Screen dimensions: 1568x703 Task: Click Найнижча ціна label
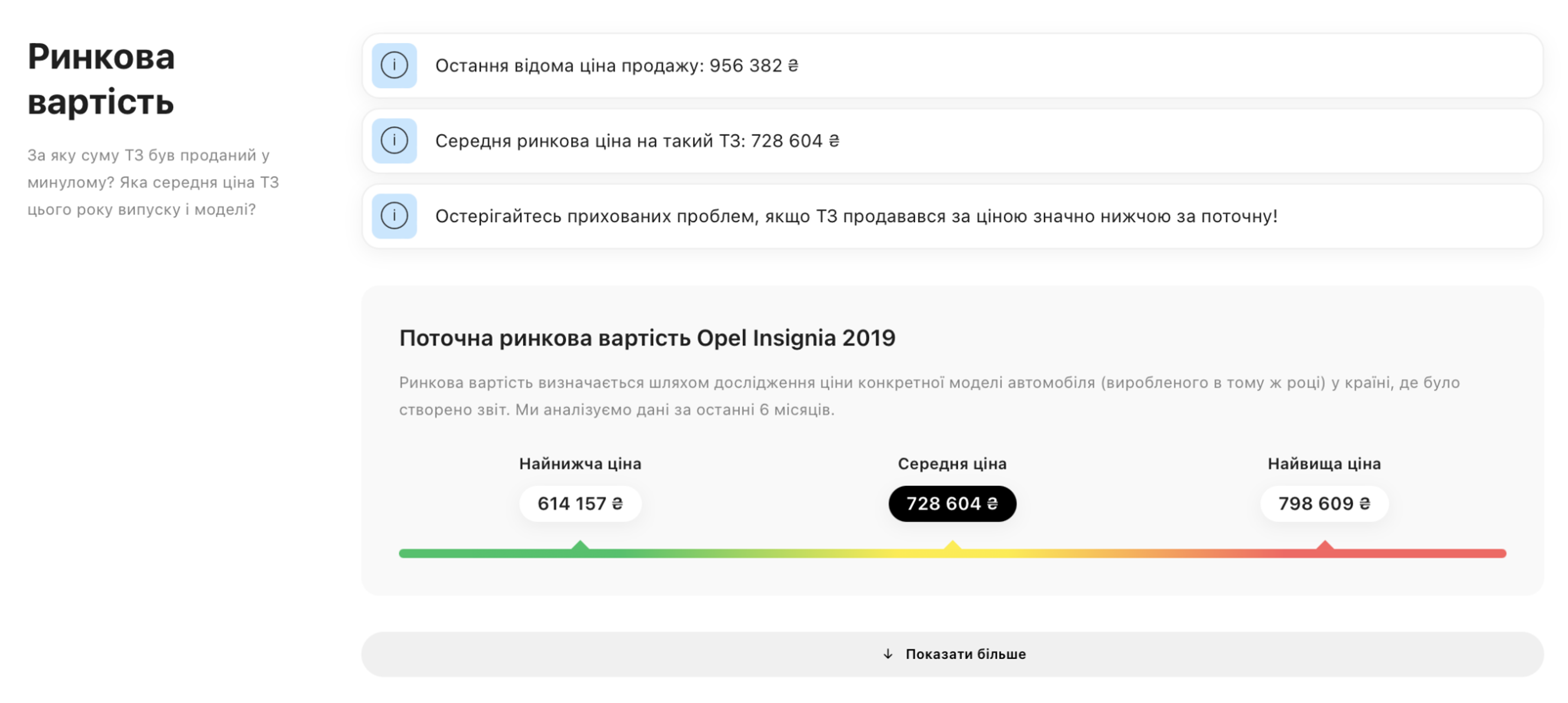[580, 464]
